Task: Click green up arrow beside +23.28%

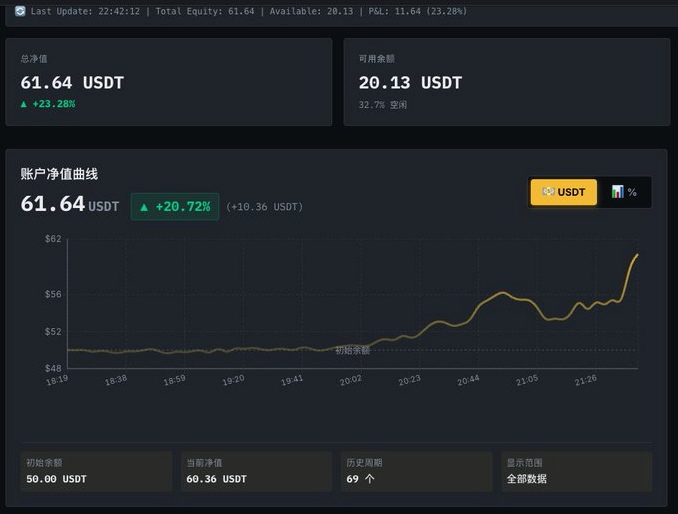Action: (24, 104)
